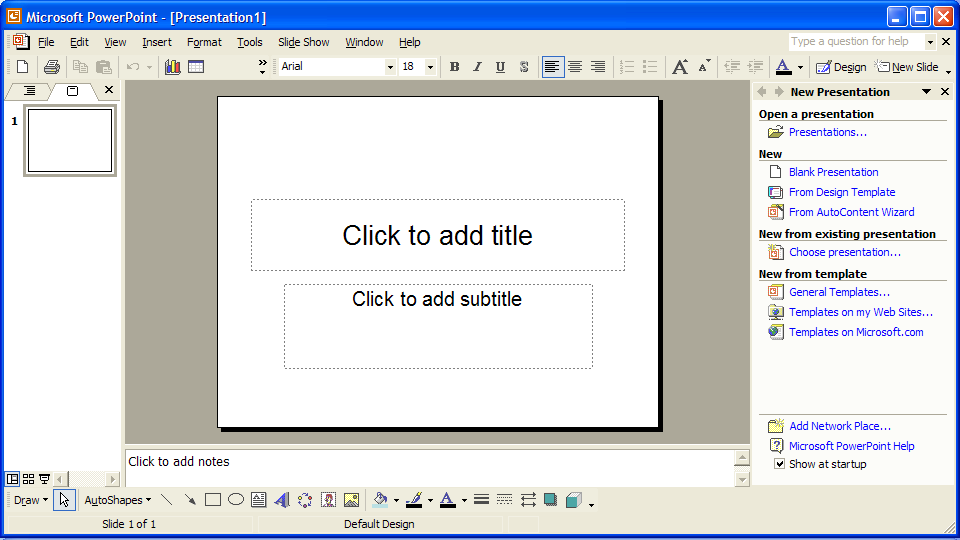
Task: Click the From Design Template link
Action: tap(842, 192)
